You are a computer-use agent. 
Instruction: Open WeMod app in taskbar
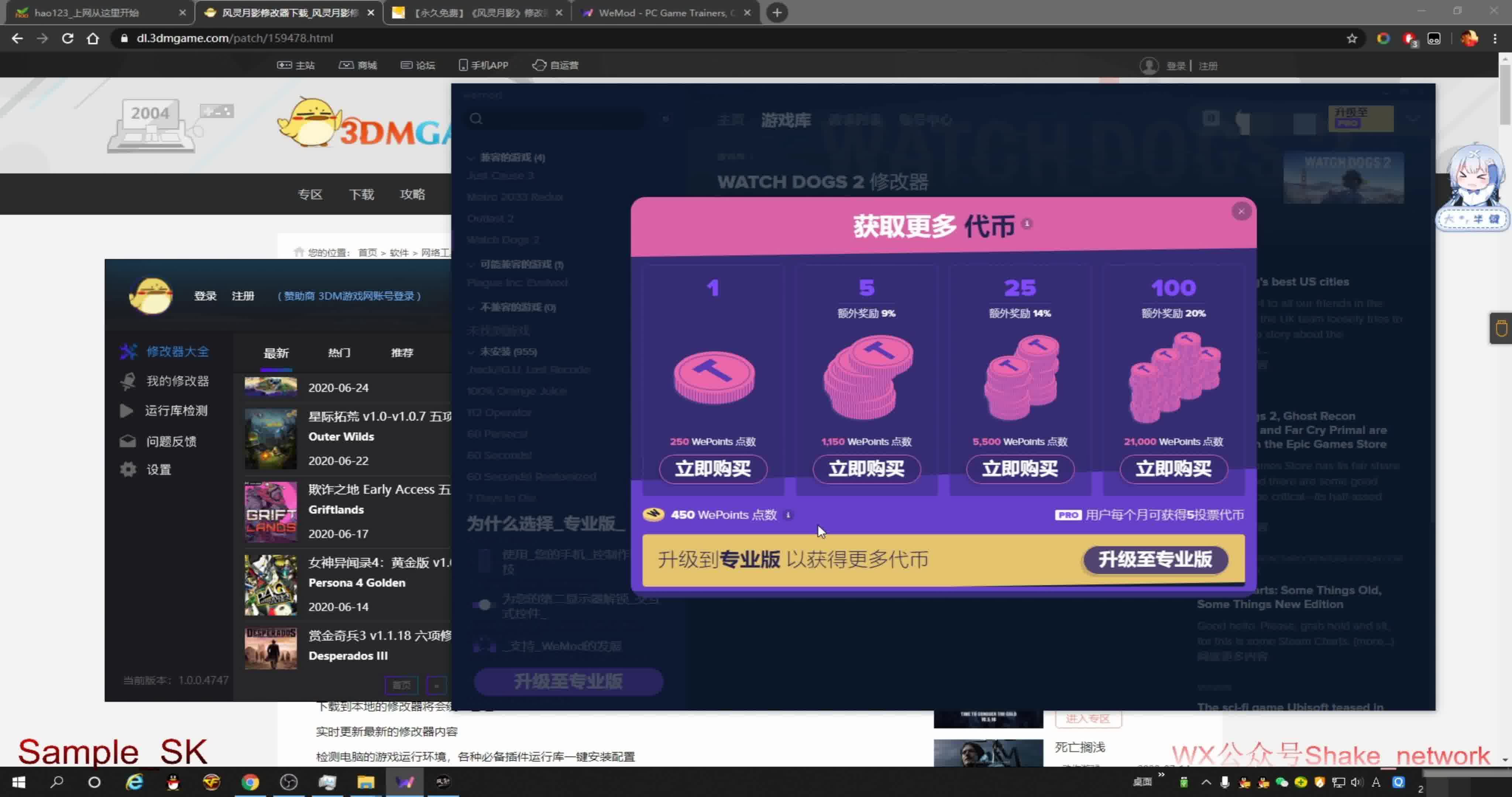click(405, 782)
